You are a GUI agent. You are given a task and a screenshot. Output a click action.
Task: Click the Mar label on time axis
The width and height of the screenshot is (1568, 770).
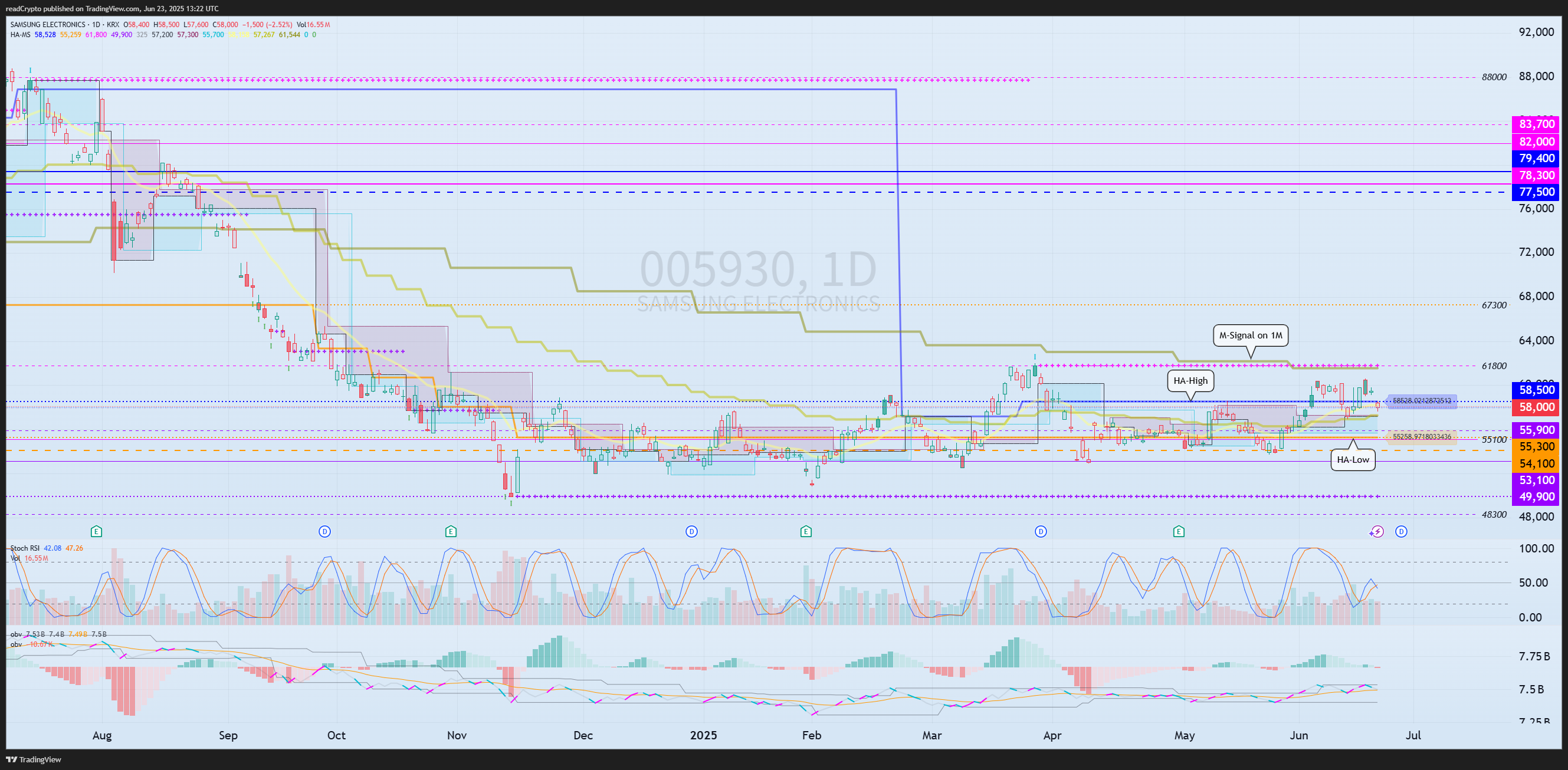(932, 735)
